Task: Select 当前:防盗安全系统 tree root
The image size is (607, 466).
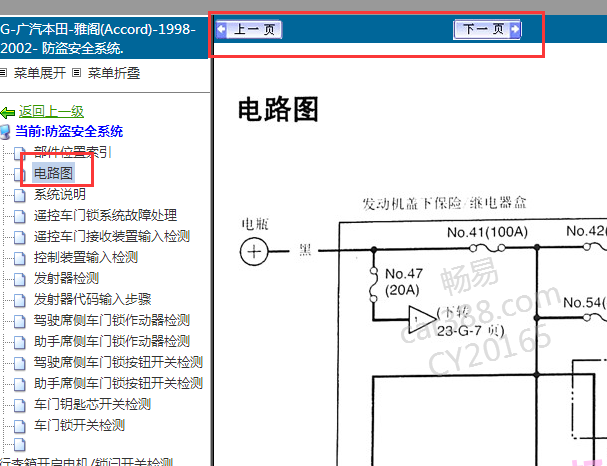Action: point(69,132)
